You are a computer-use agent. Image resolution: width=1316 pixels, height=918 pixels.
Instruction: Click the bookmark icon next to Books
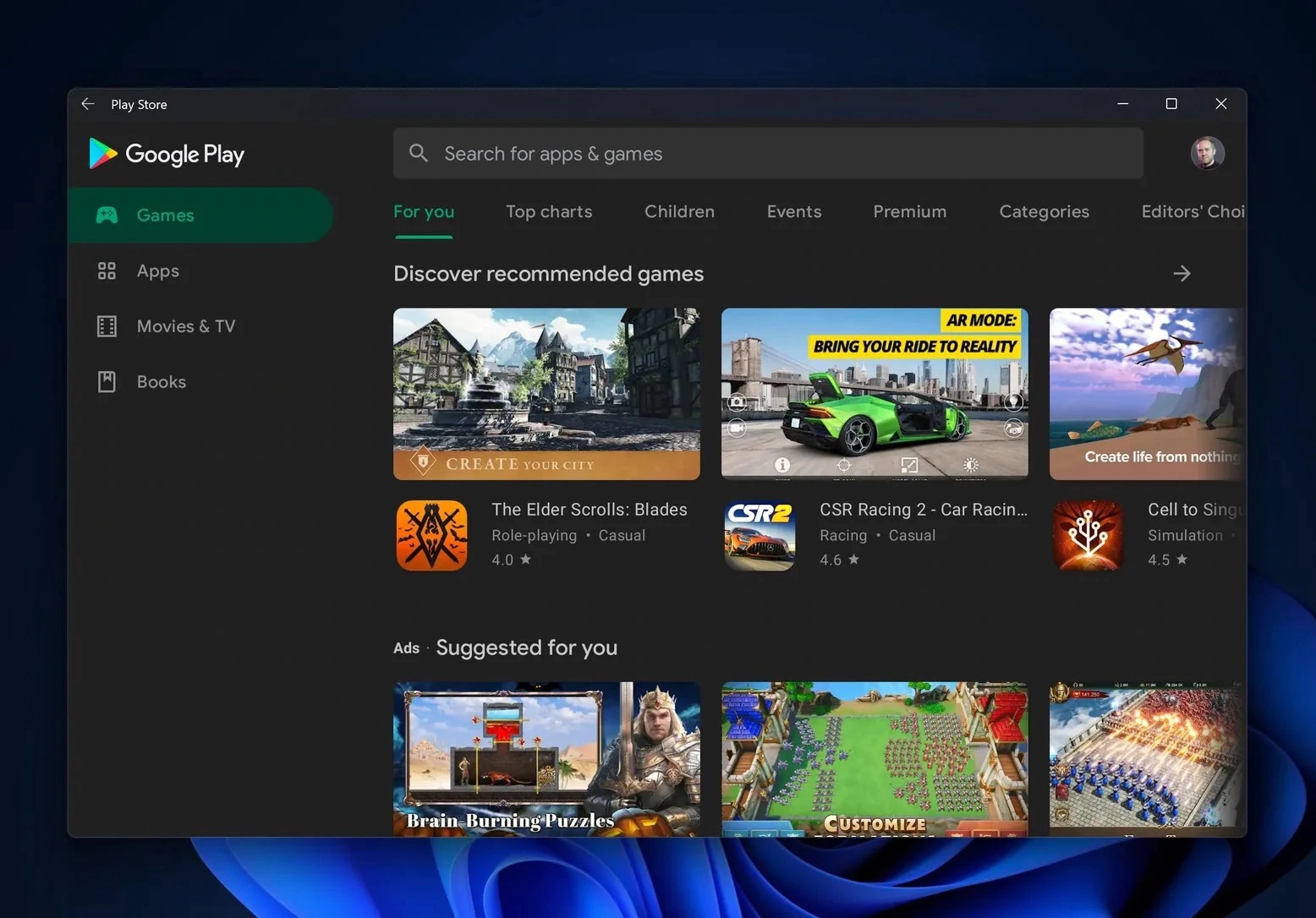(x=107, y=382)
